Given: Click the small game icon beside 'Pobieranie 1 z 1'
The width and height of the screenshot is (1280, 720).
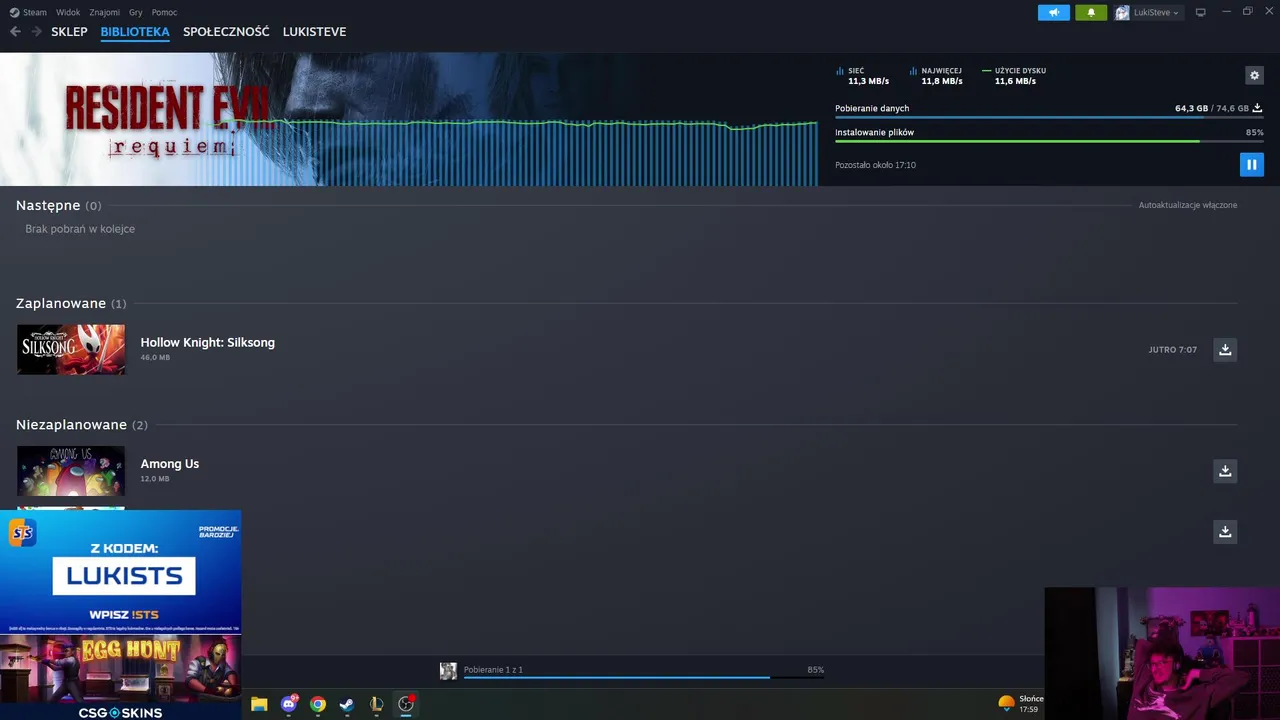Looking at the screenshot, I should [448, 671].
